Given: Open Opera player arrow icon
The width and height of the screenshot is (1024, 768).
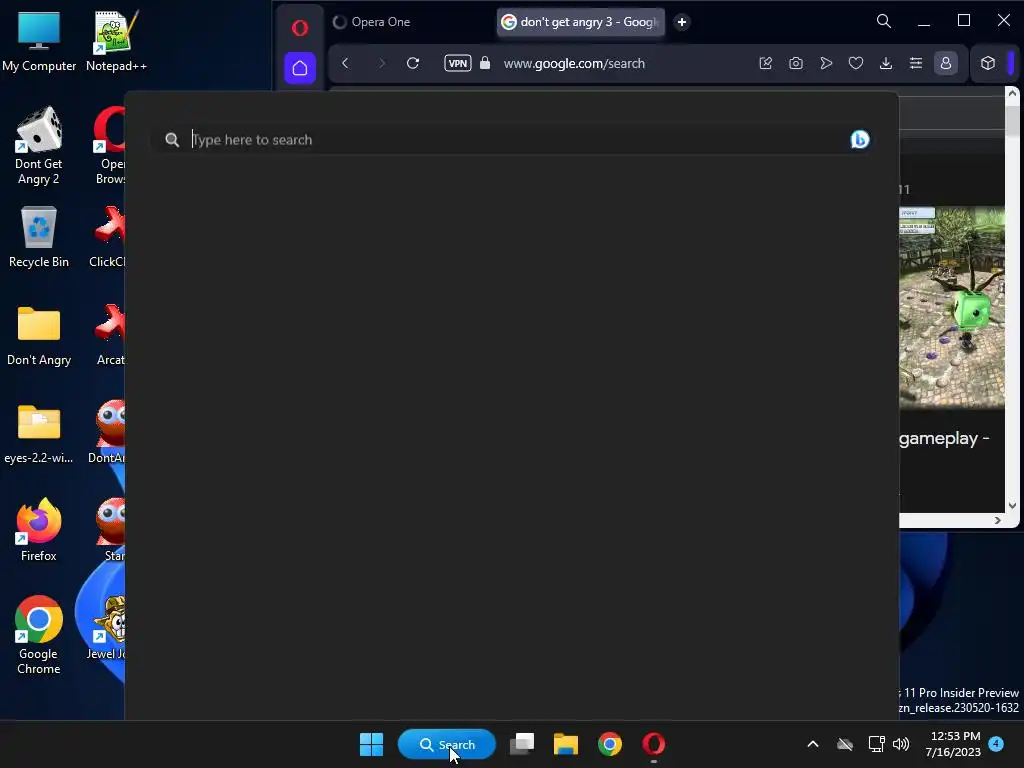Looking at the screenshot, I should coord(825,63).
